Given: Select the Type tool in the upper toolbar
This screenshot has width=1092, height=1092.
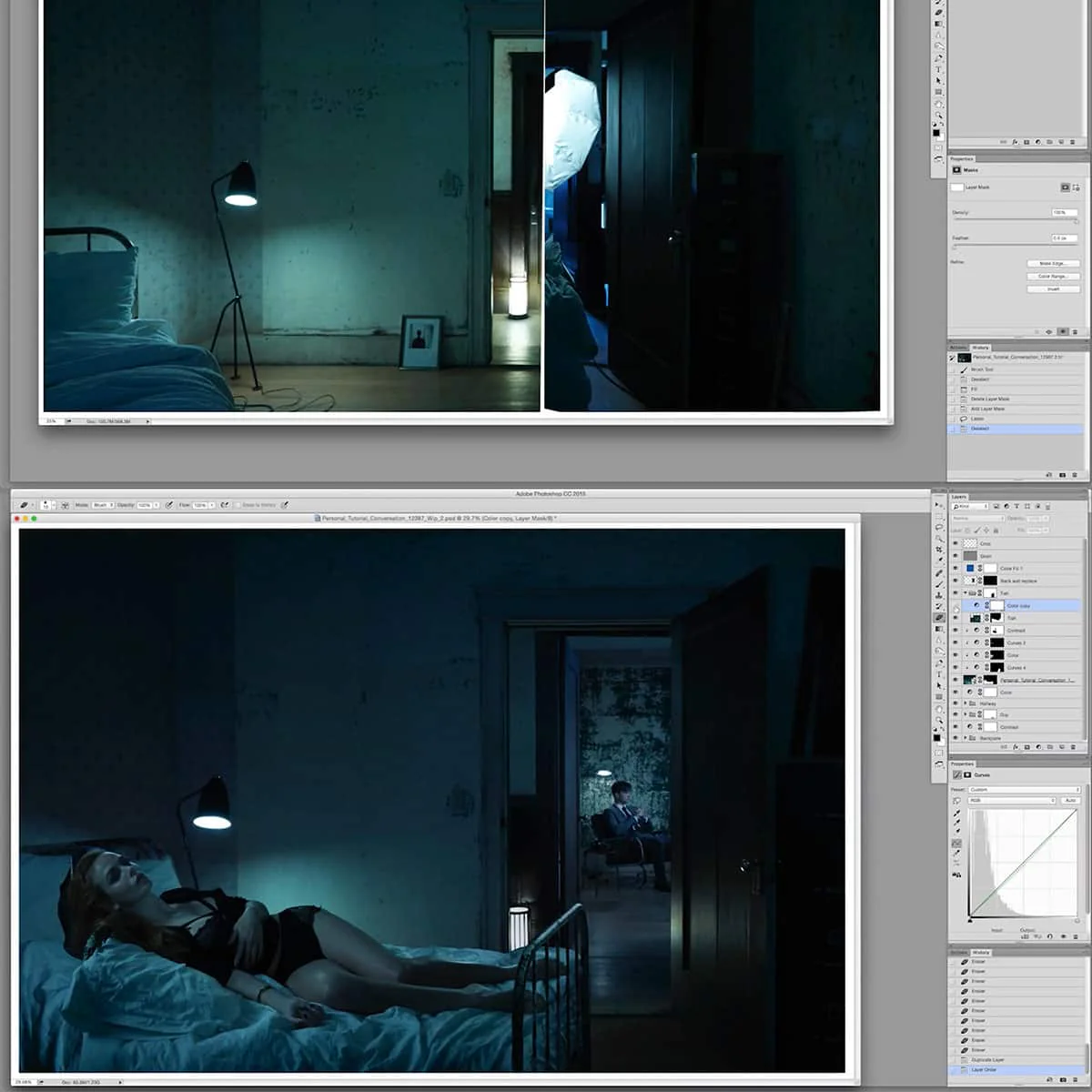Looking at the screenshot, I should tap(938, 69).
